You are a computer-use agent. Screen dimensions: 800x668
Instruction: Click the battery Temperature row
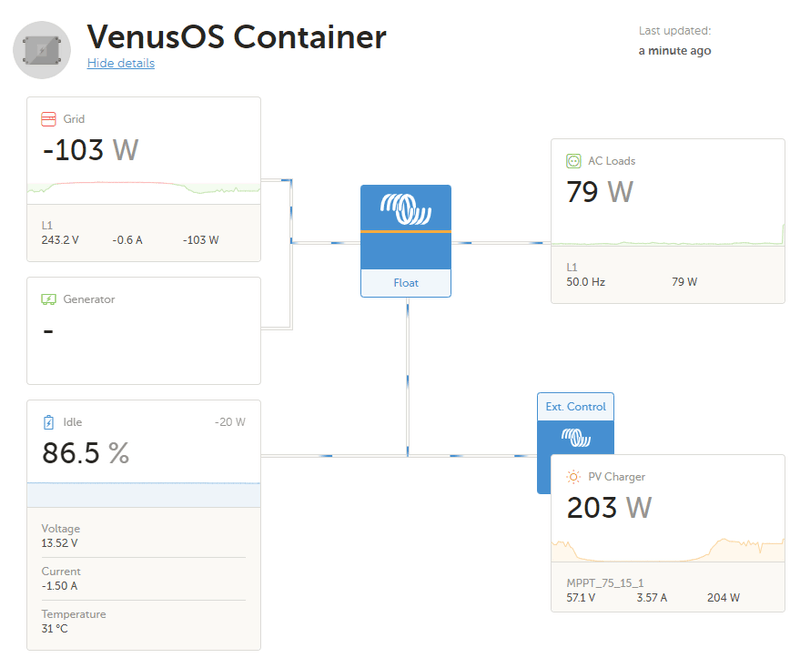(x=142, y=621)
